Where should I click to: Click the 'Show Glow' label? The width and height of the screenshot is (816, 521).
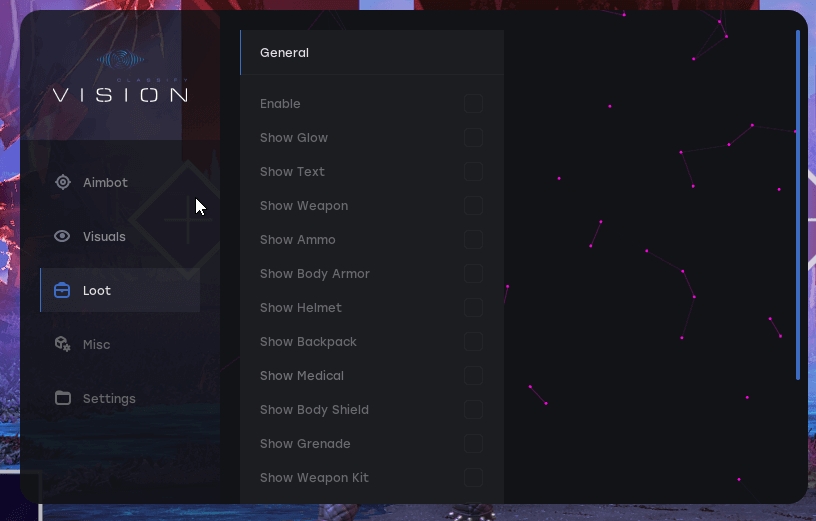click(x=294, y=137)
